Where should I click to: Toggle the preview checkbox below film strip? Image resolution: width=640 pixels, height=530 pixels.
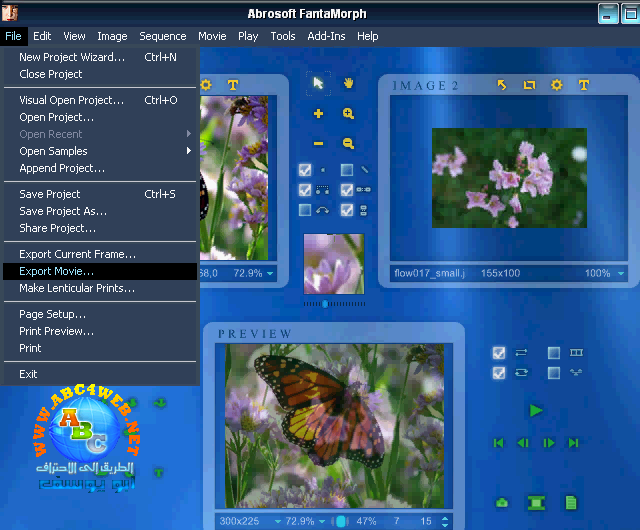click(554, 373)
